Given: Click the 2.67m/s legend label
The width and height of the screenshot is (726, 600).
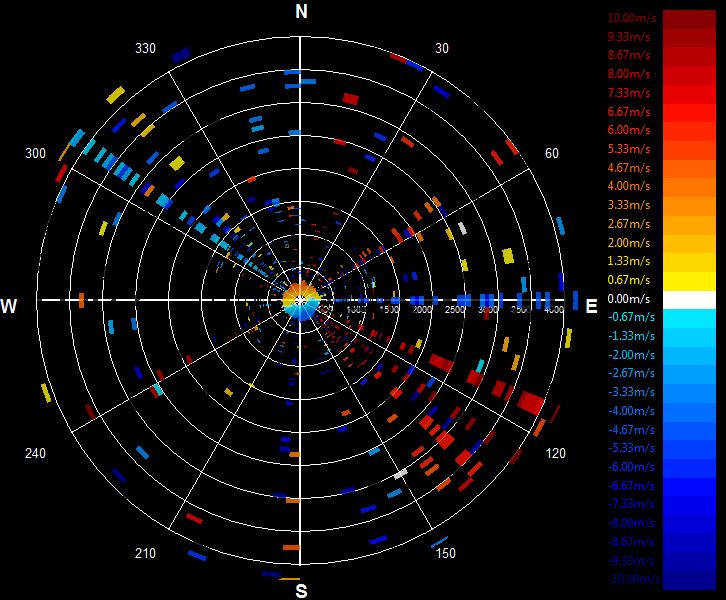Looking at the screenshot, I should [x=629, y=224].
